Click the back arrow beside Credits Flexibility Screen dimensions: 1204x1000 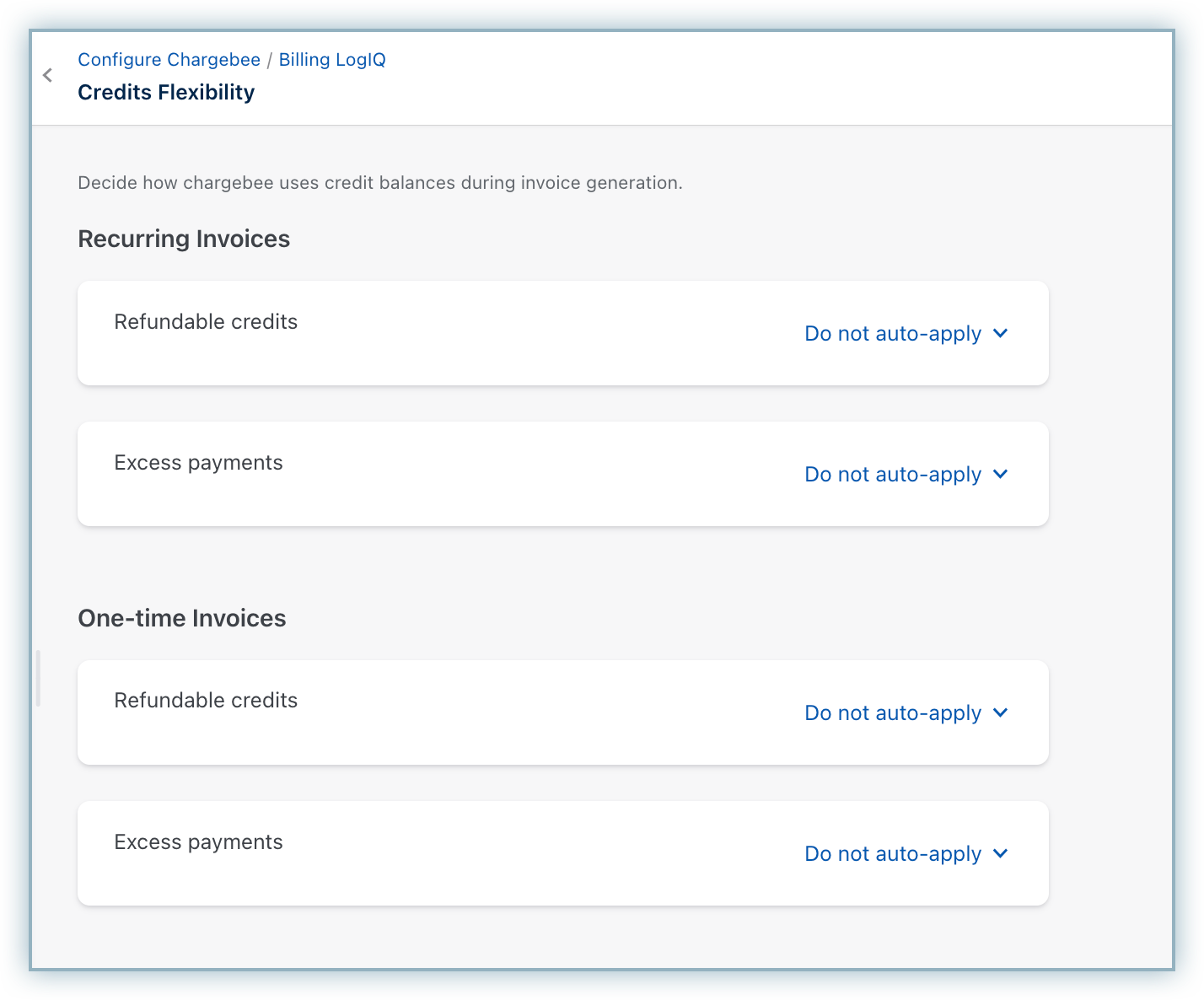click(48, 75)
